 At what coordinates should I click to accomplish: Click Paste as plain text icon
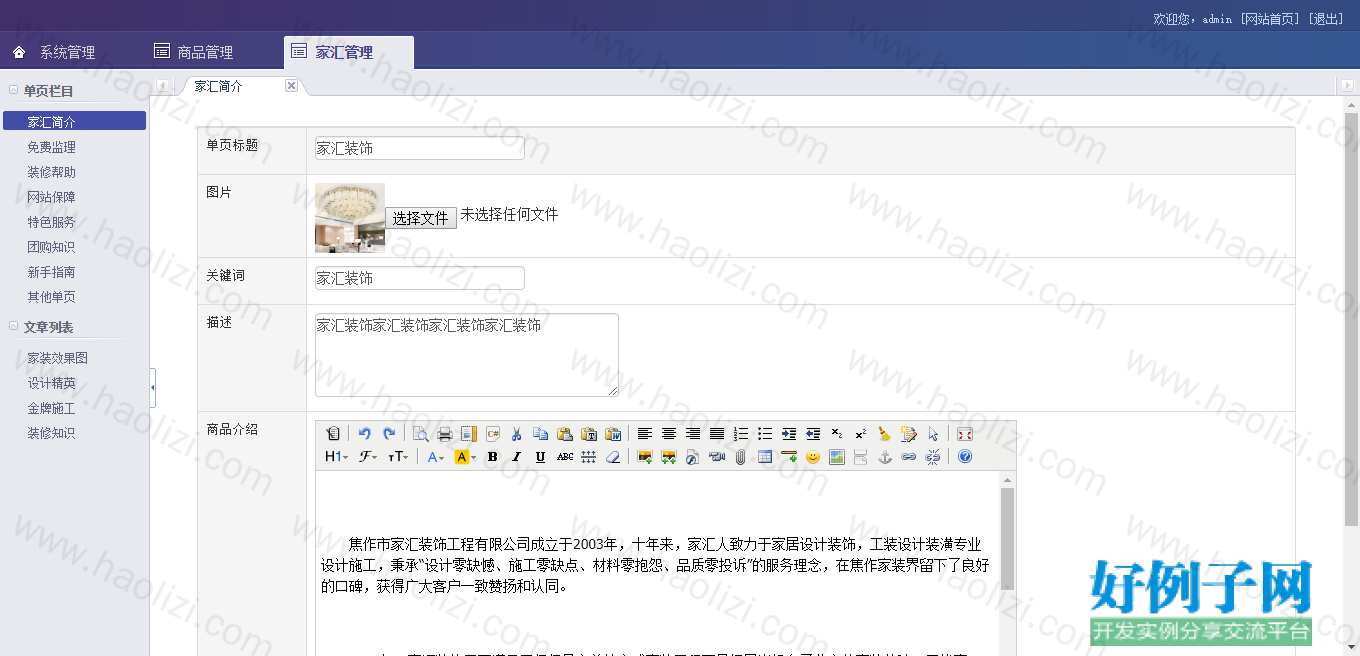(x=589, y=434)
